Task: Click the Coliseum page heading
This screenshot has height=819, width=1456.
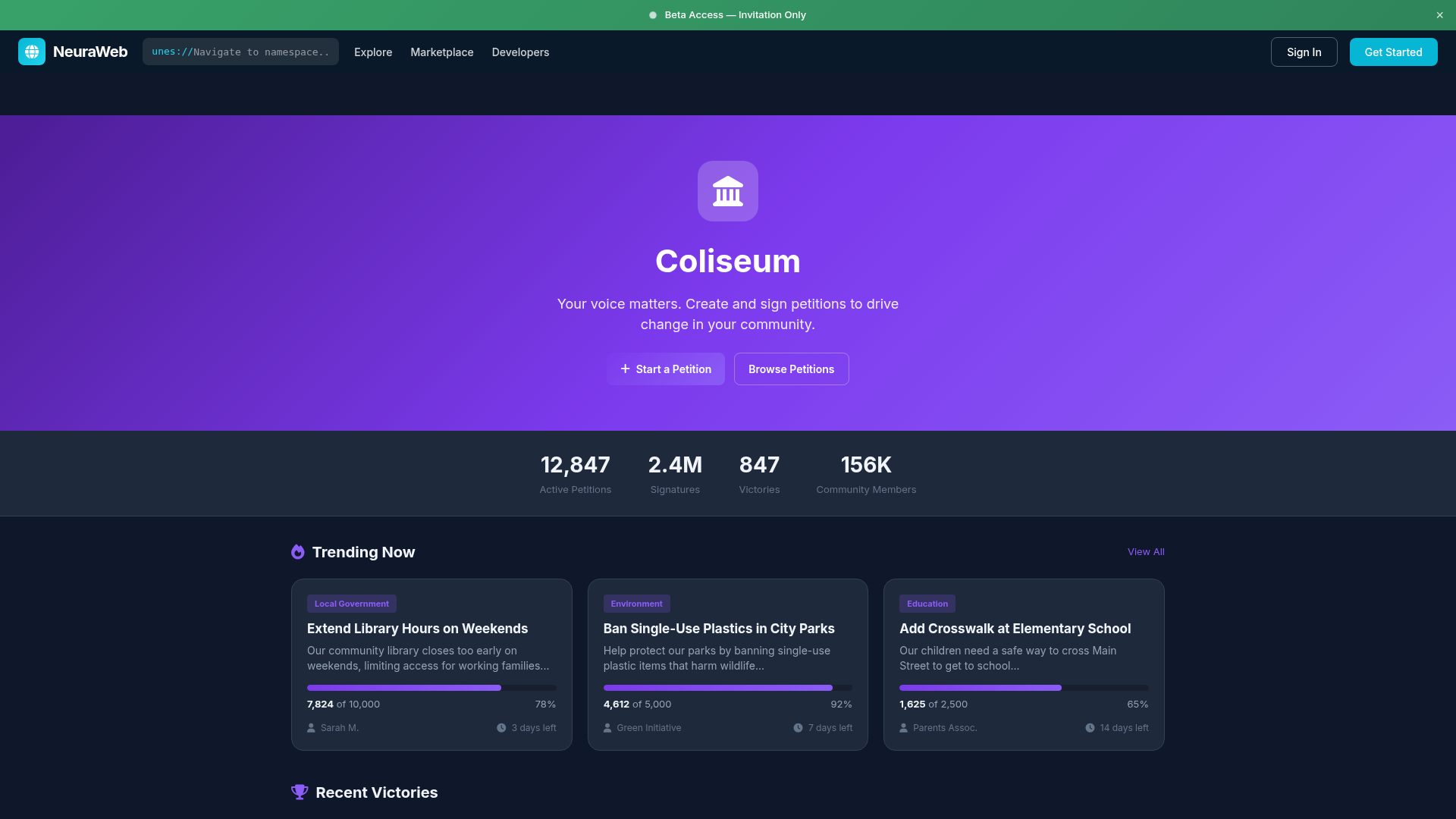Action: tap(728, 261)
